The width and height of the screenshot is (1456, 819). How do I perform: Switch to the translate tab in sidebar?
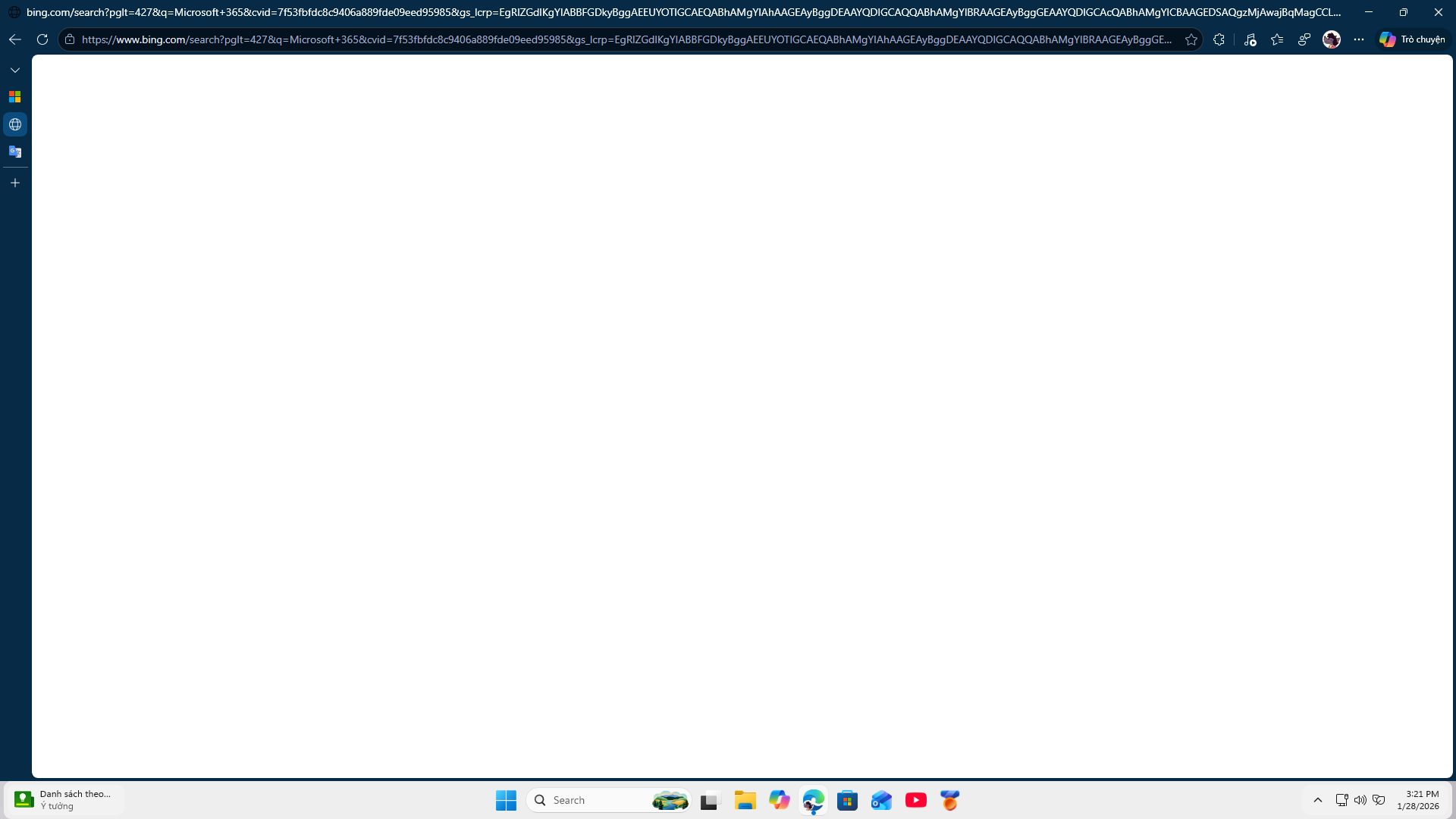tap(15, 152)
